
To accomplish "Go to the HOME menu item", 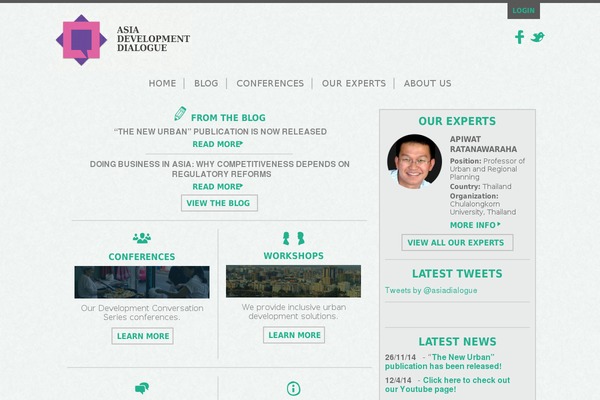I will click(x=162, y=83).
